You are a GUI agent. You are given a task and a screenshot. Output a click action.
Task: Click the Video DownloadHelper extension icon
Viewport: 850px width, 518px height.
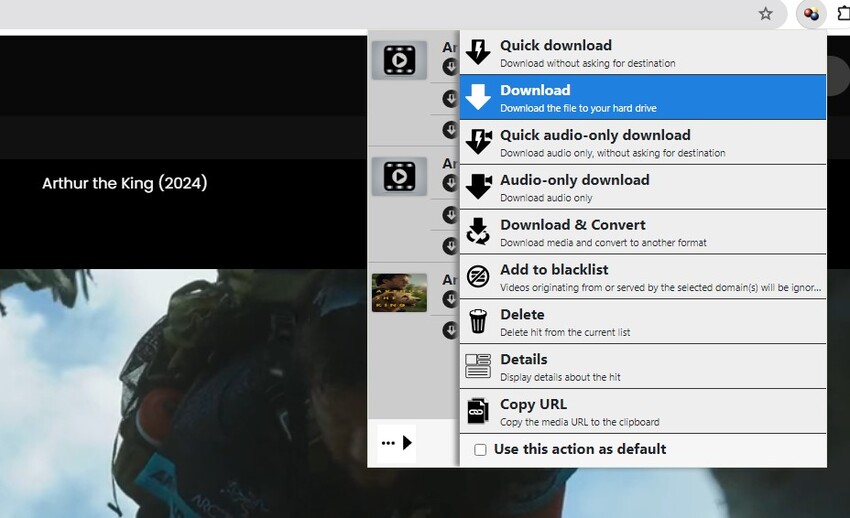[811, 14]
